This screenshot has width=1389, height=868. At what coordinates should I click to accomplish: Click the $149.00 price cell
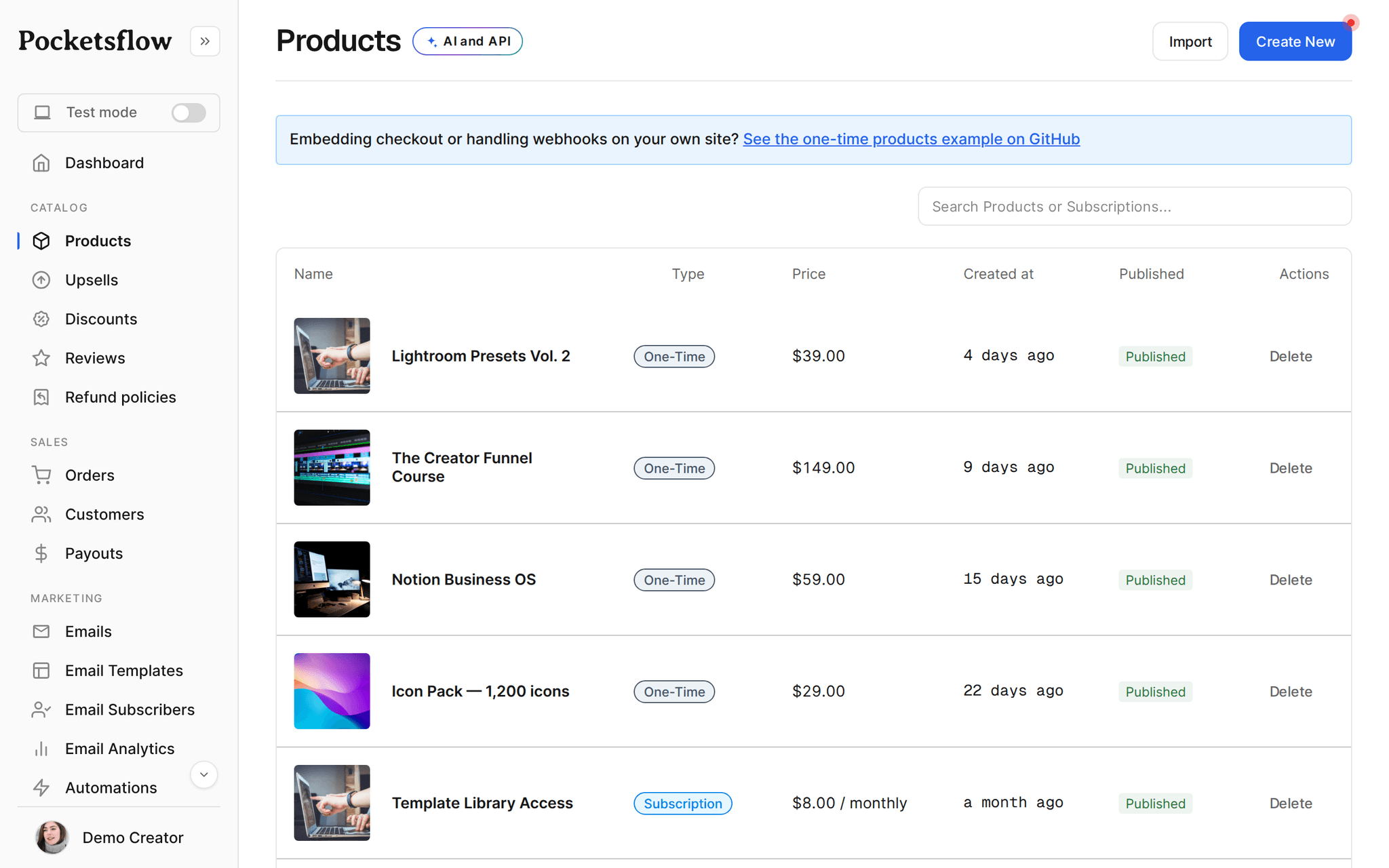pyautogui.click(x=823, y=468)
